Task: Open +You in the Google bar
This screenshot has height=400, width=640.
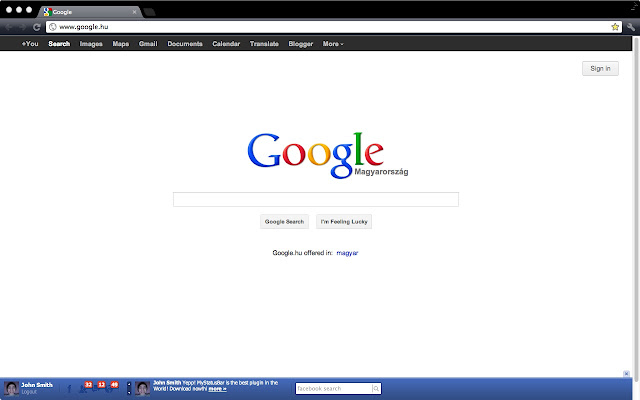Action: (x=30, y=44)
